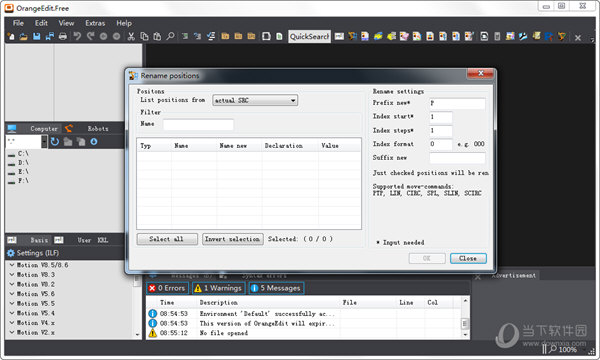The image size is (600, 360).
Task: Click the toolbar X icon on the right
Action: coord(578,37)
